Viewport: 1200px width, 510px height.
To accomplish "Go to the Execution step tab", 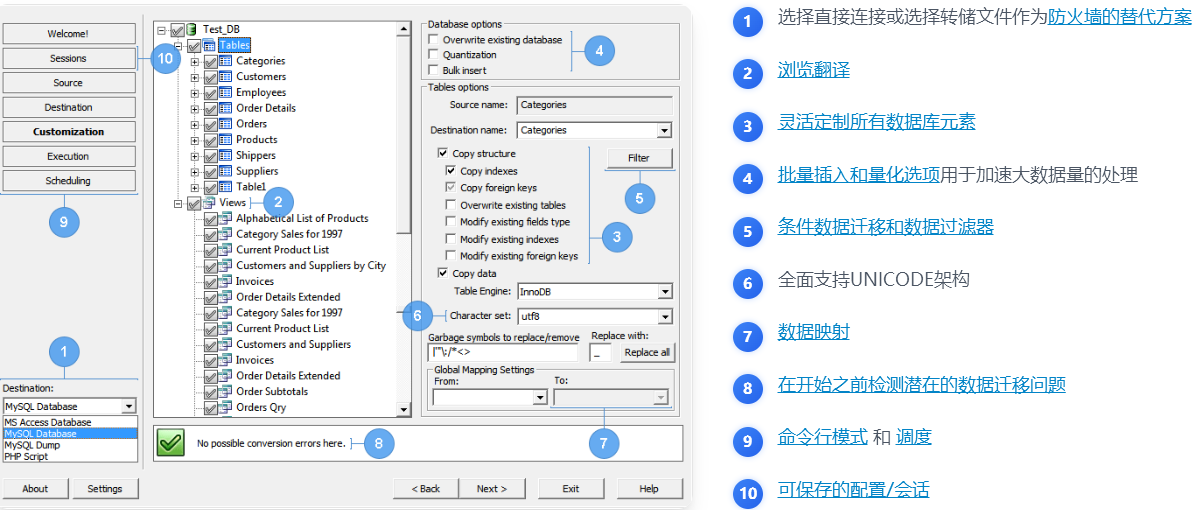I will click(x=68, y=156).
